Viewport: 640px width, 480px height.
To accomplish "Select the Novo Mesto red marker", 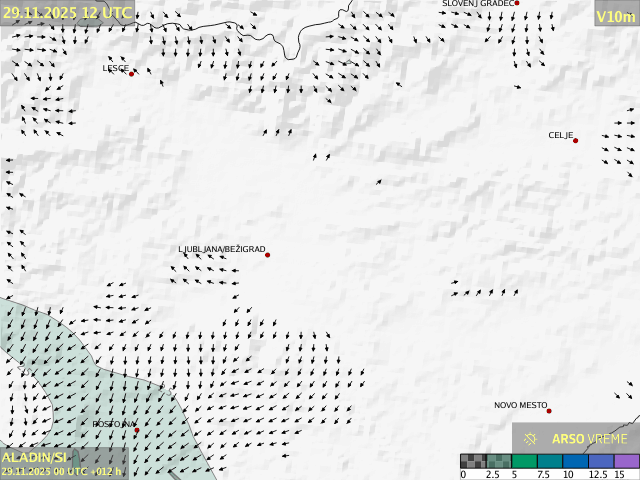I will [548, 411].
